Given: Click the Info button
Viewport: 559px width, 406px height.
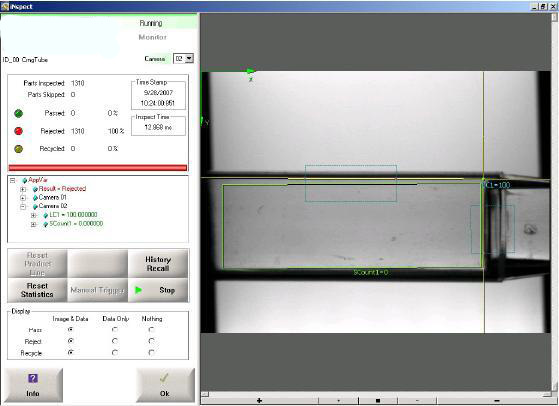Looking at the screenshot, I should tap(34, 385).
